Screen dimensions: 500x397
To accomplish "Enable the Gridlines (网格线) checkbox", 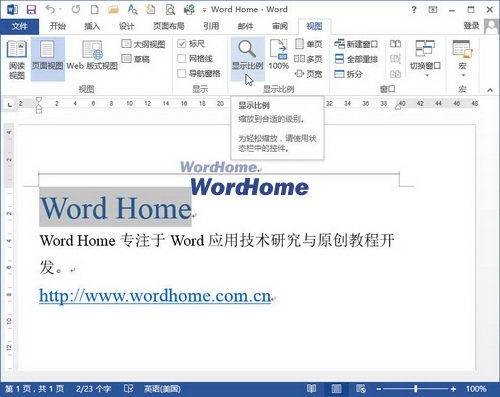I will pos(182,59).
